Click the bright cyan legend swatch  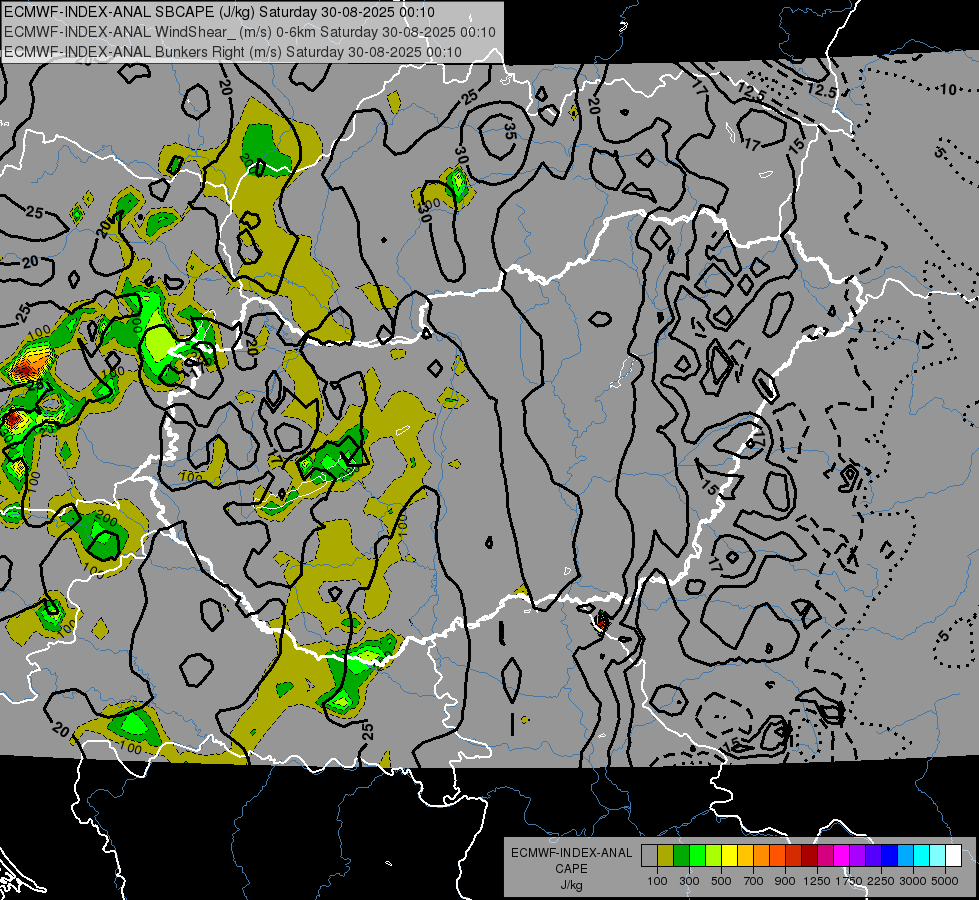click(922, 856)
